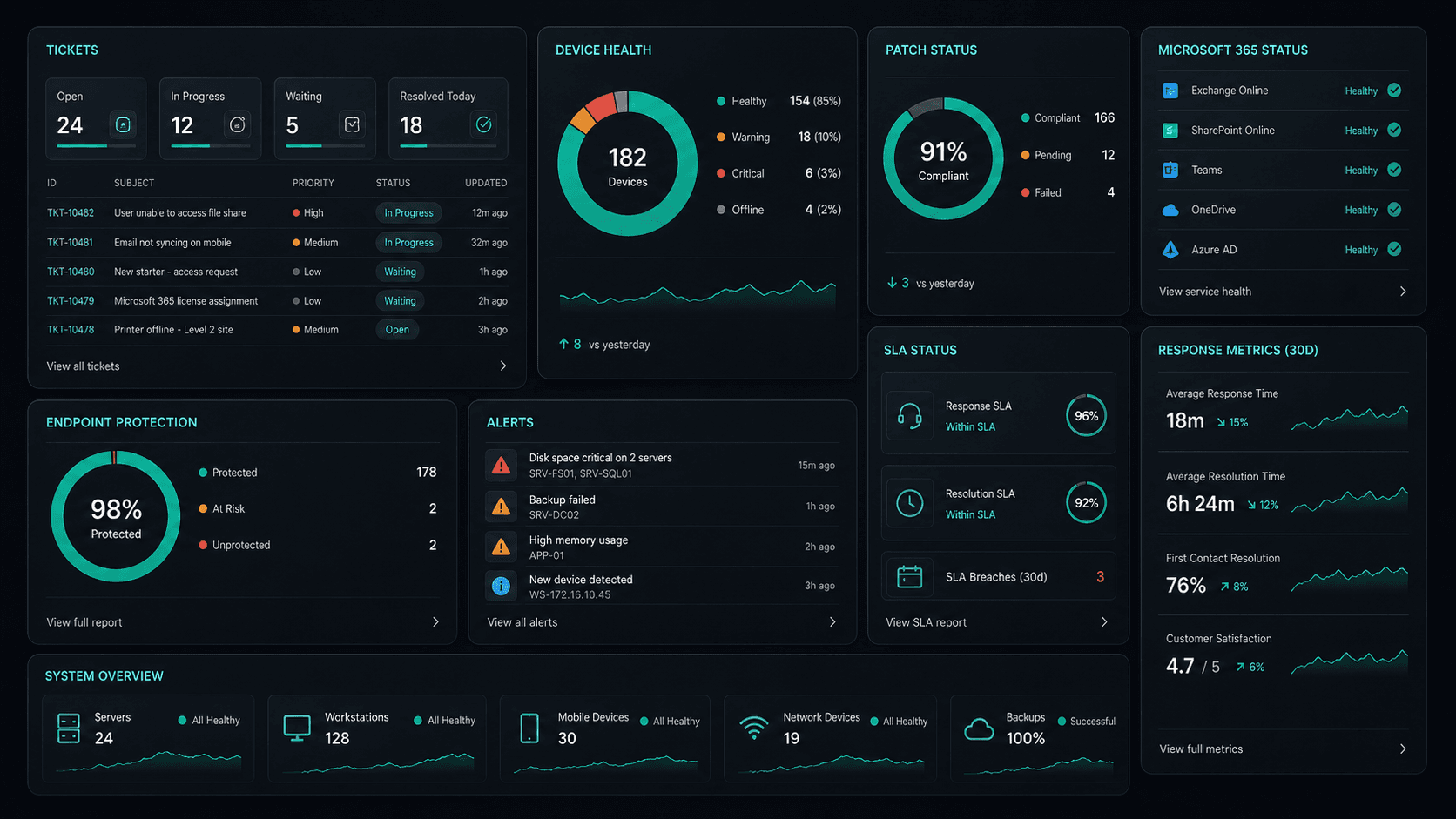Image resolution: width=1456 pixels, height=819 pixels.
Task: Click the Response SLA headset icon
Action: 910,416
